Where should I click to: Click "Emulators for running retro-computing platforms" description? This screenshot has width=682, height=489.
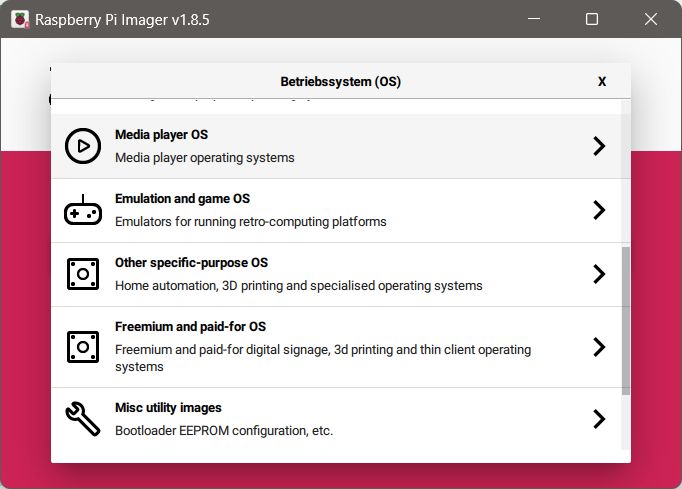pyautogui.click(x=251, y=221)
